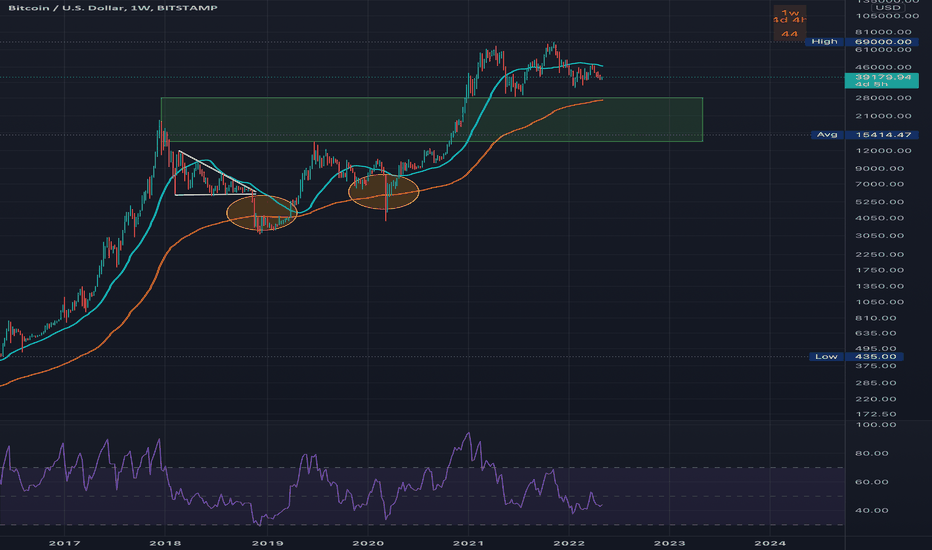Click the 2023 label on time axis
932x550 pixels.
coord(669,543)
